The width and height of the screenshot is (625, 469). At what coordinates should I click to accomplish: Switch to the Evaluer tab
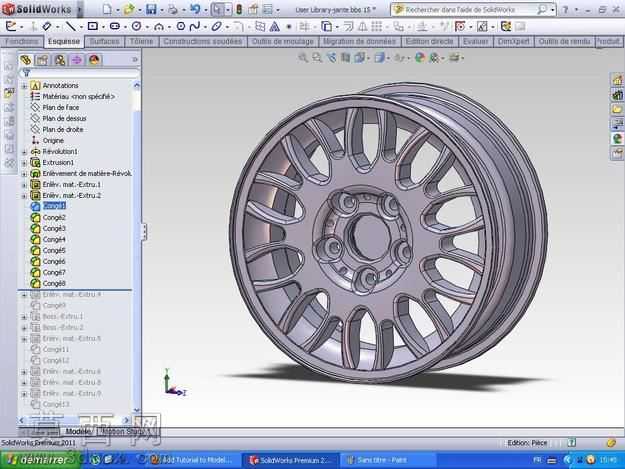point(476,41)
